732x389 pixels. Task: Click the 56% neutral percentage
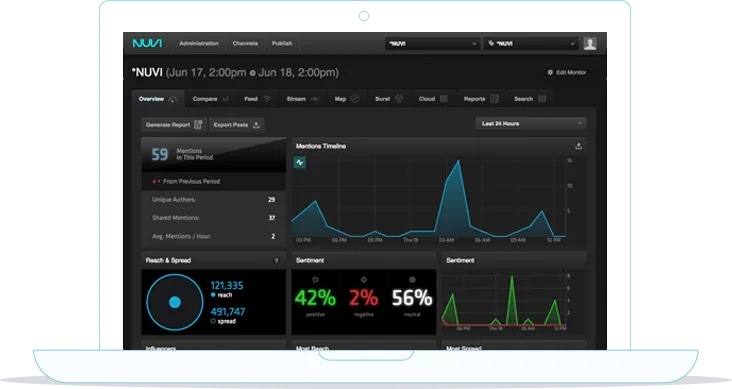click(412, 298)
